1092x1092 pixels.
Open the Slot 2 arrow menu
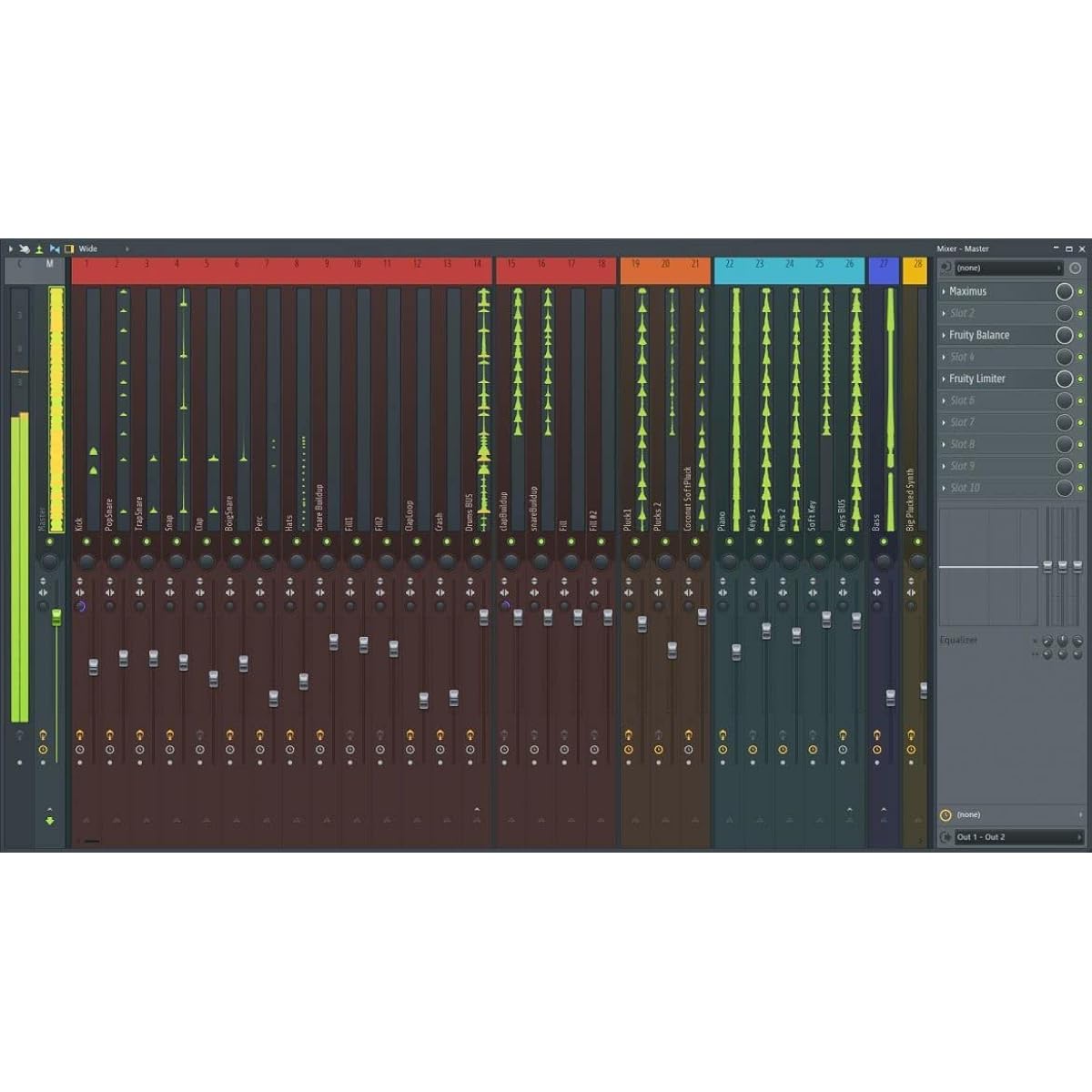pyautogui.click(x=944, y=313)
